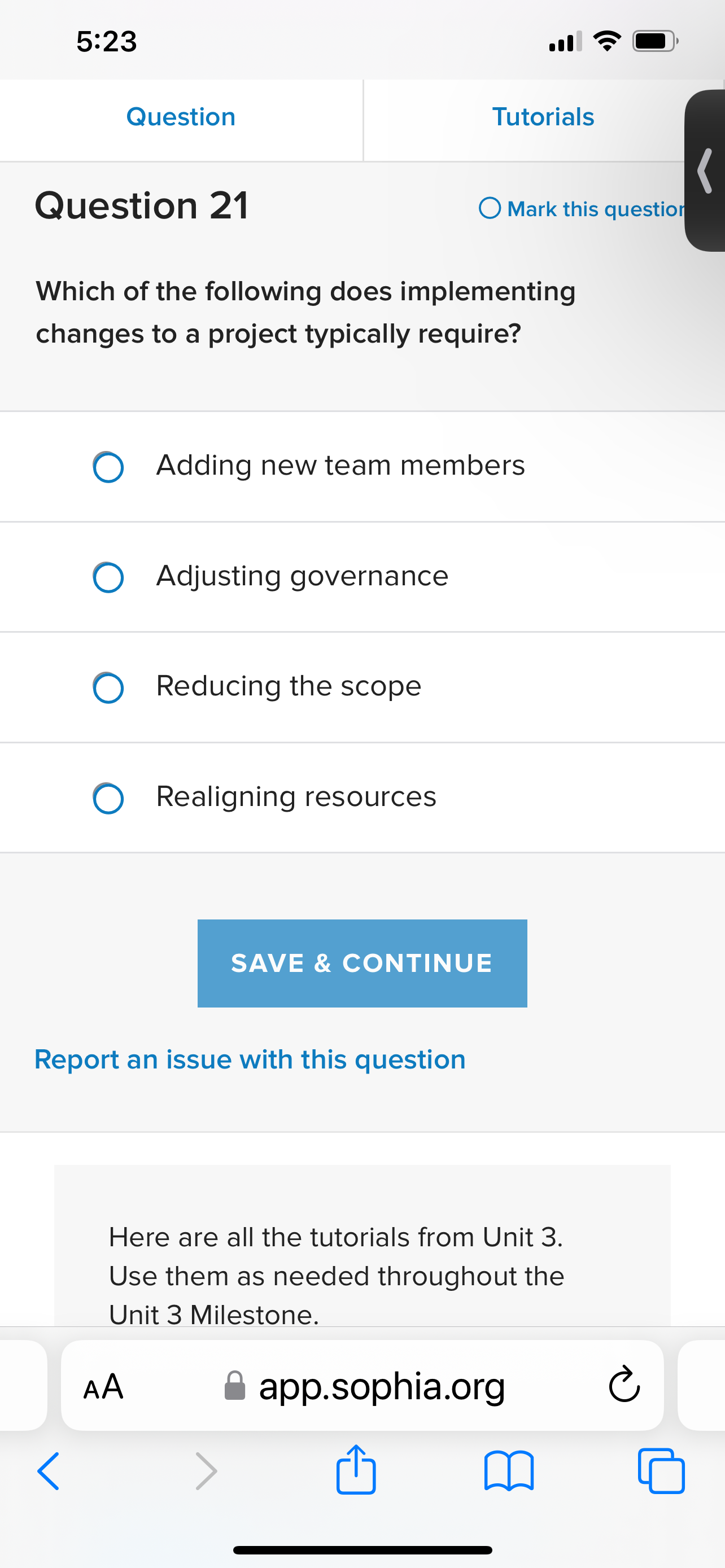
Task: Tap the app.sophia.org address field
Action: [382, 1386]
